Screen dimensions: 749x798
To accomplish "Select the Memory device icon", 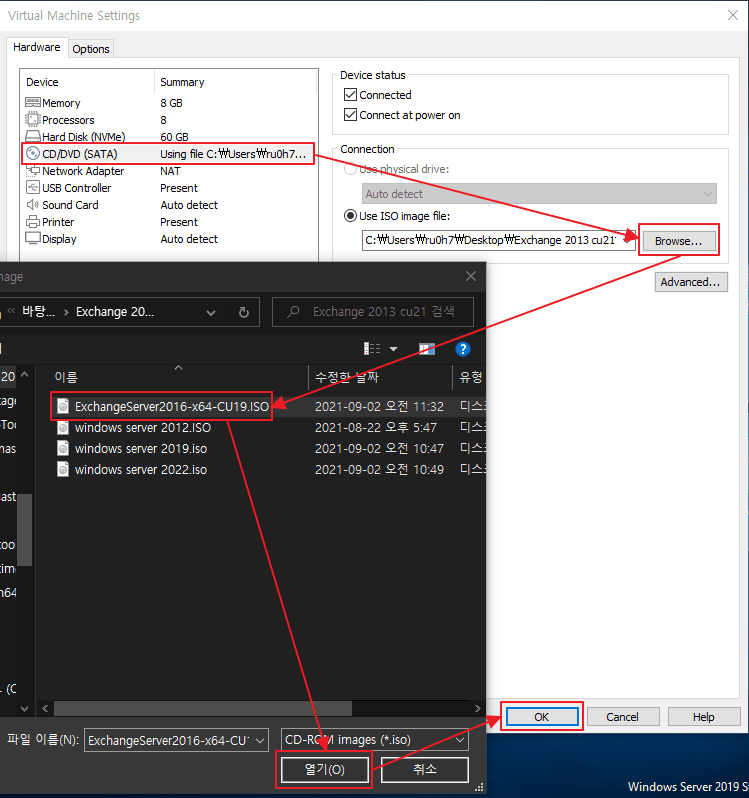I will [x=33, y=102].
